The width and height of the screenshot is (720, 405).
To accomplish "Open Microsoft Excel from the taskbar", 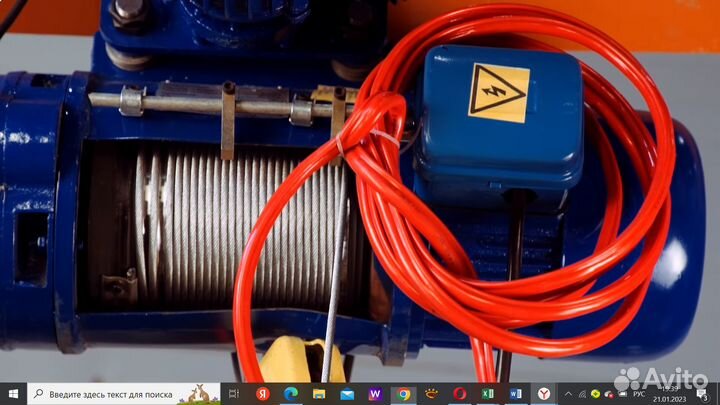I will 487,394.
